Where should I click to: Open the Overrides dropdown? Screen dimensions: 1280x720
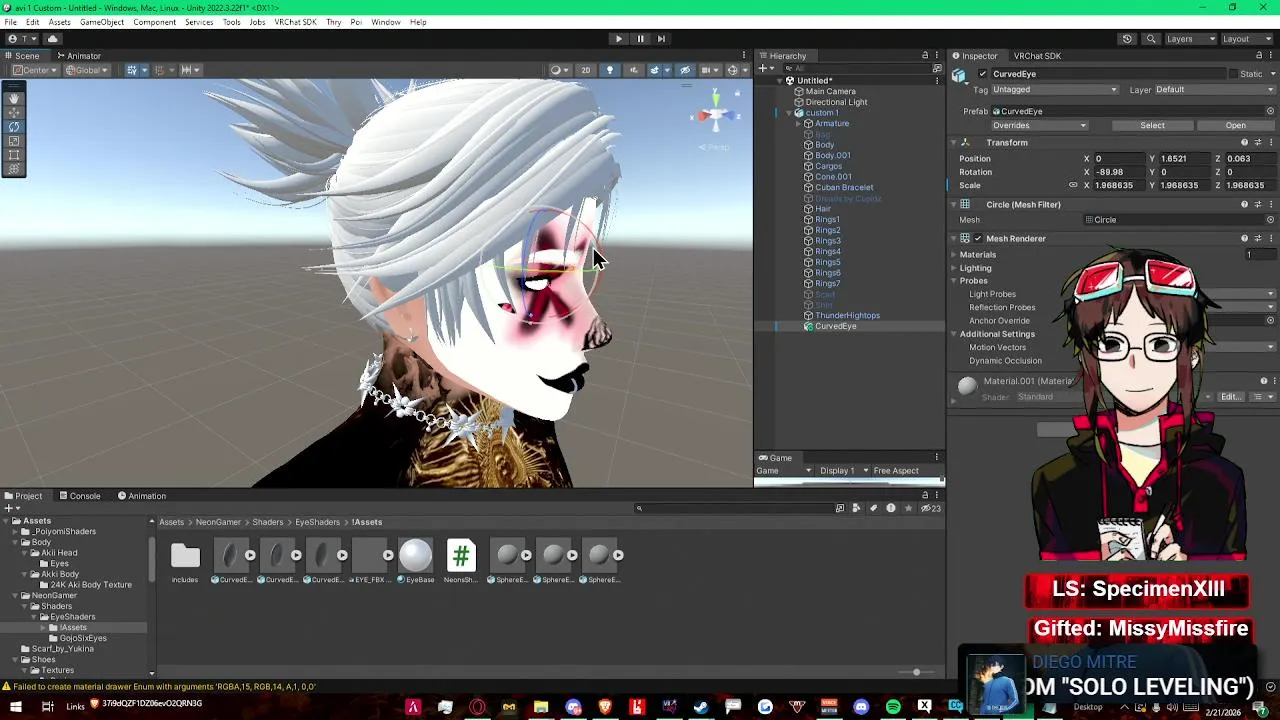pos(1040,126)
